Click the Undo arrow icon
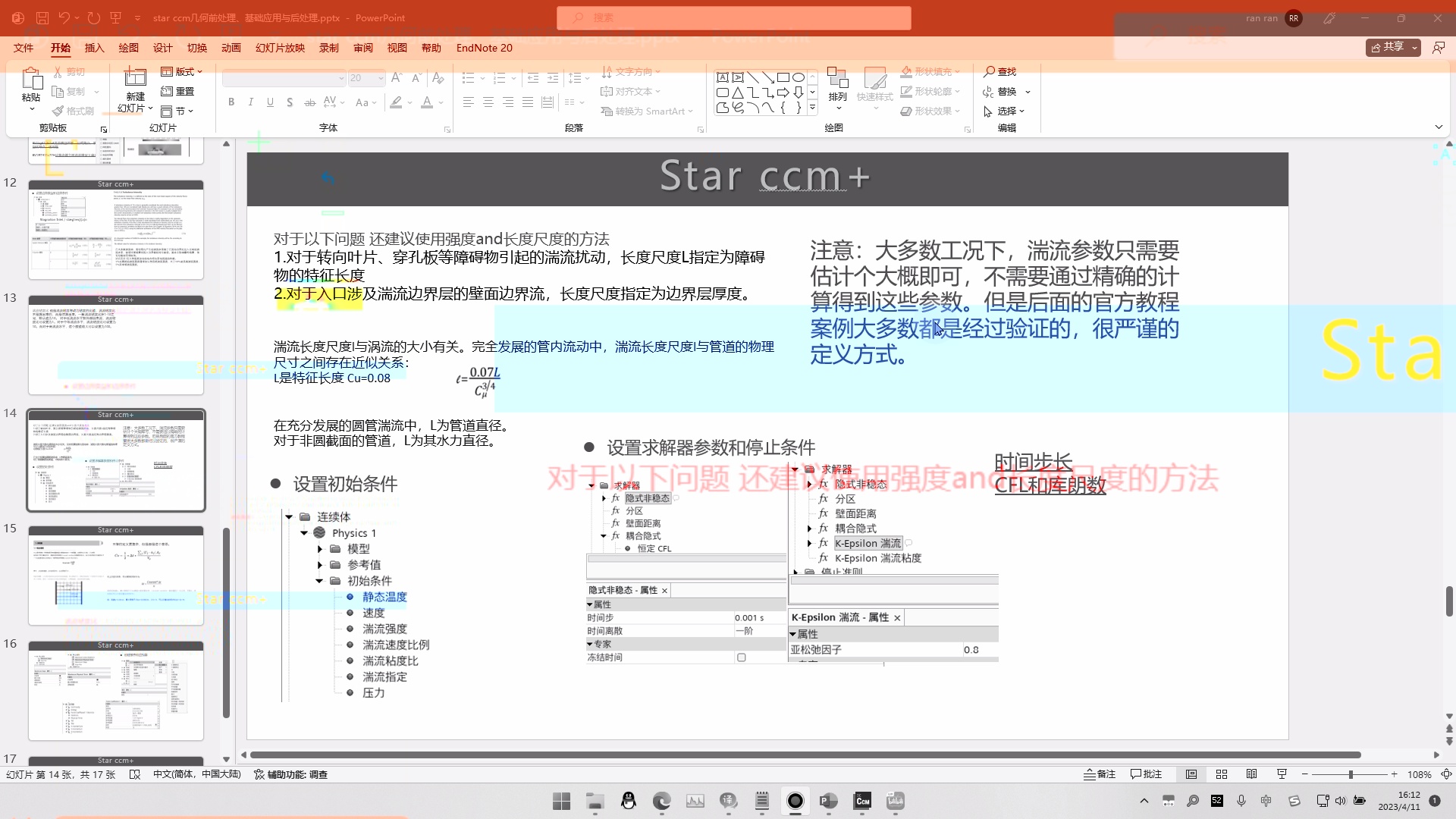 (64, 17)
